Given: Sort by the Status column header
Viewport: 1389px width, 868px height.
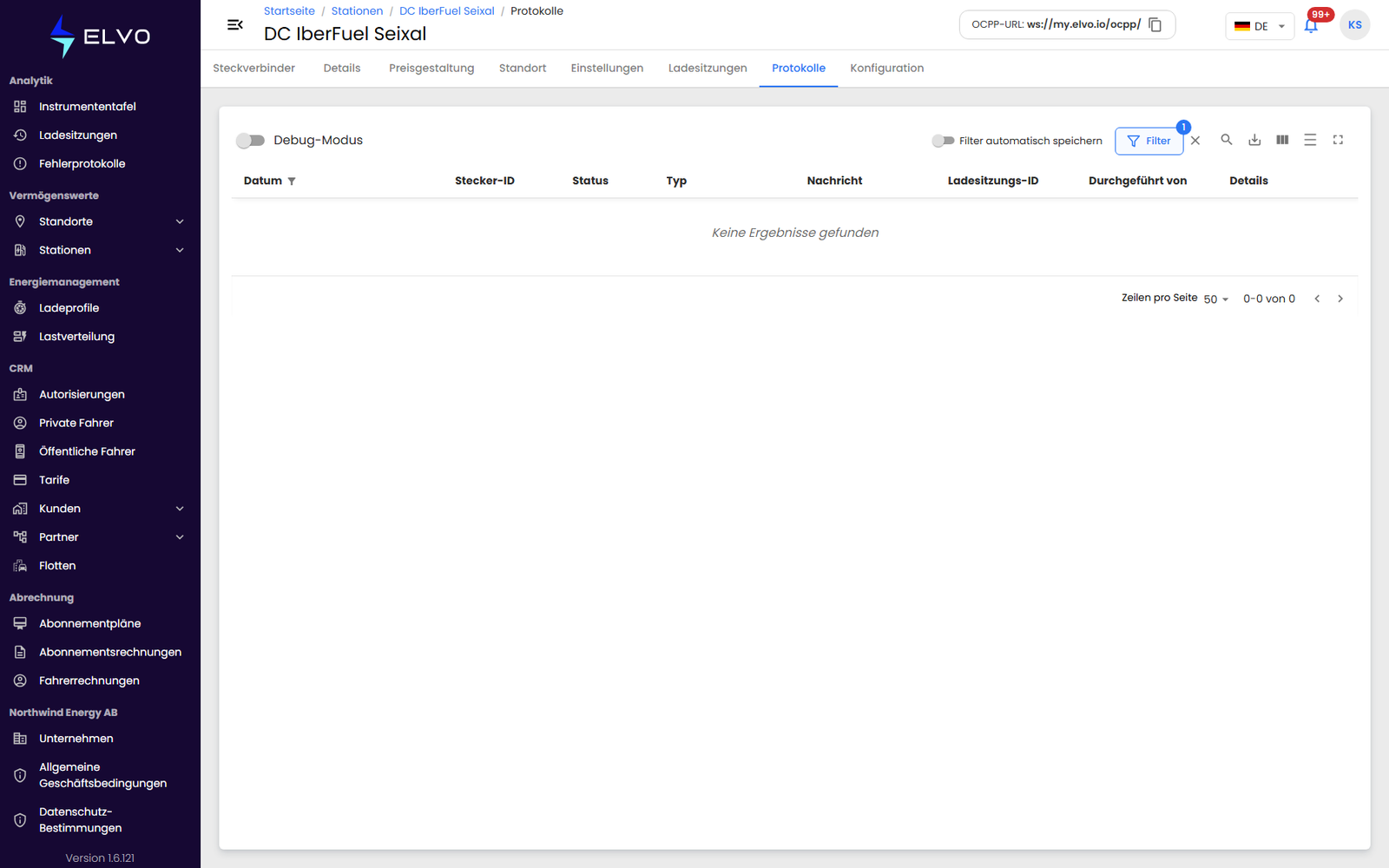Looking at the screenshot, I should tap(590, 181).
